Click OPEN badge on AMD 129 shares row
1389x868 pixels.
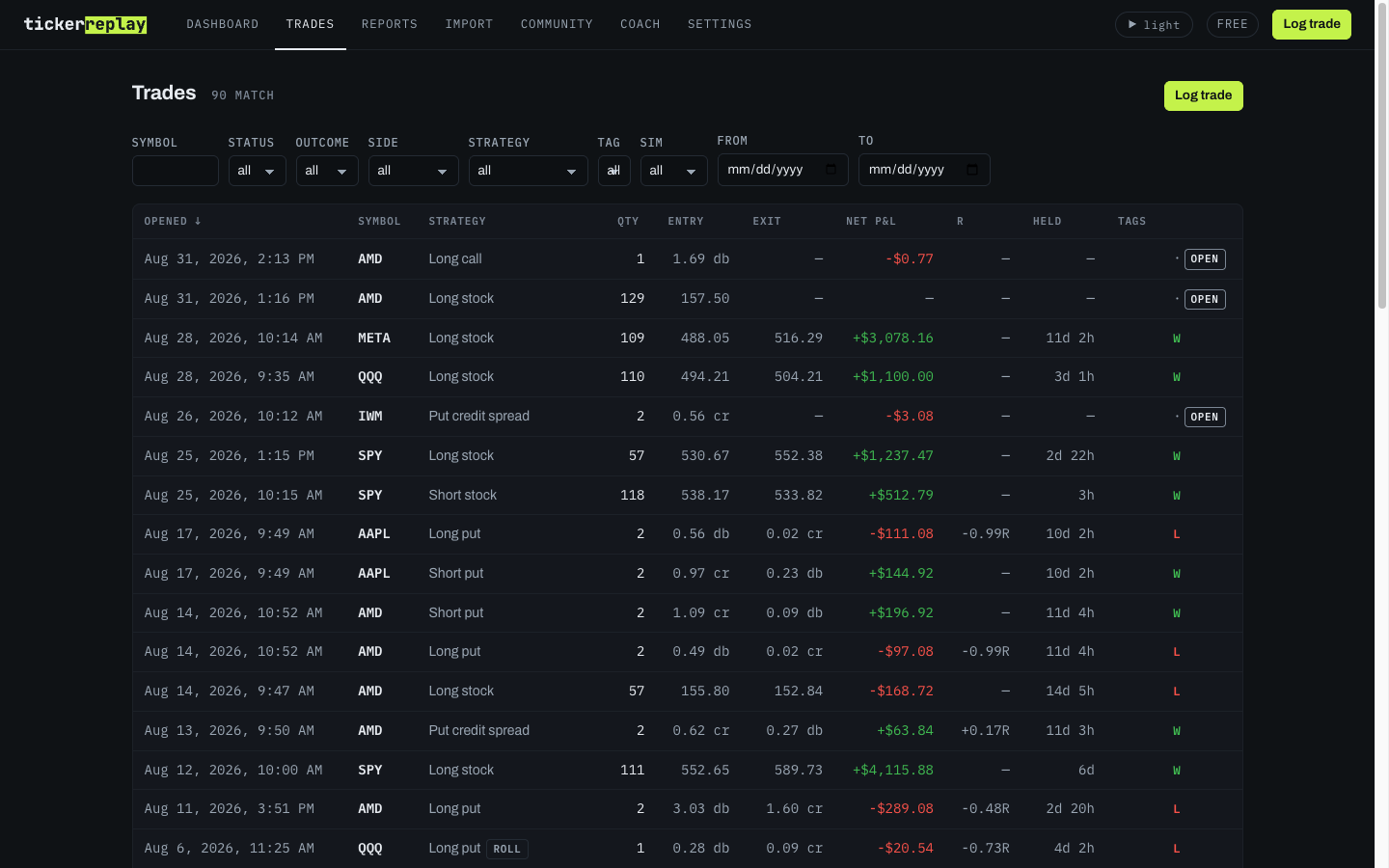1205,299
